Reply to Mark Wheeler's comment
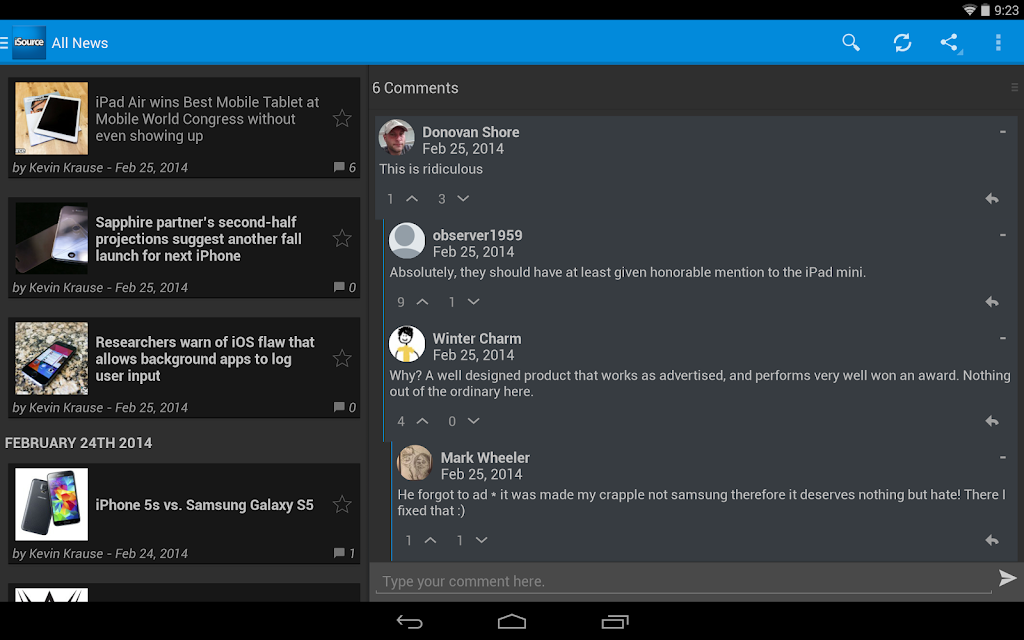The image size is (1024, 640). pyautogui.click(x=992, y=540)
